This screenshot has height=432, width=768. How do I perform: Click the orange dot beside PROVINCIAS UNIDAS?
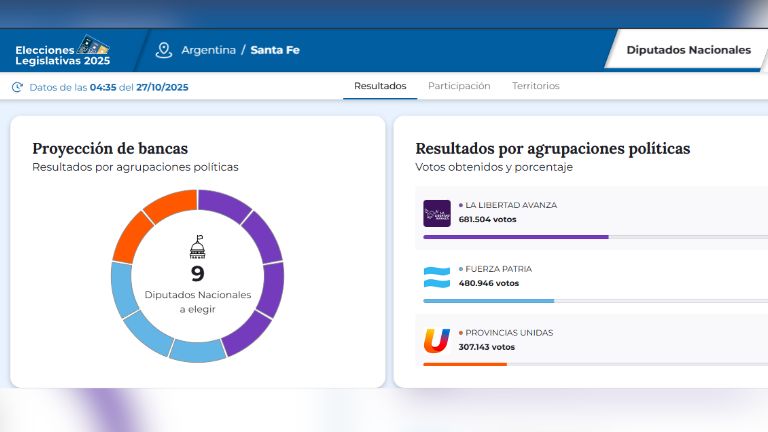(461, 333)
